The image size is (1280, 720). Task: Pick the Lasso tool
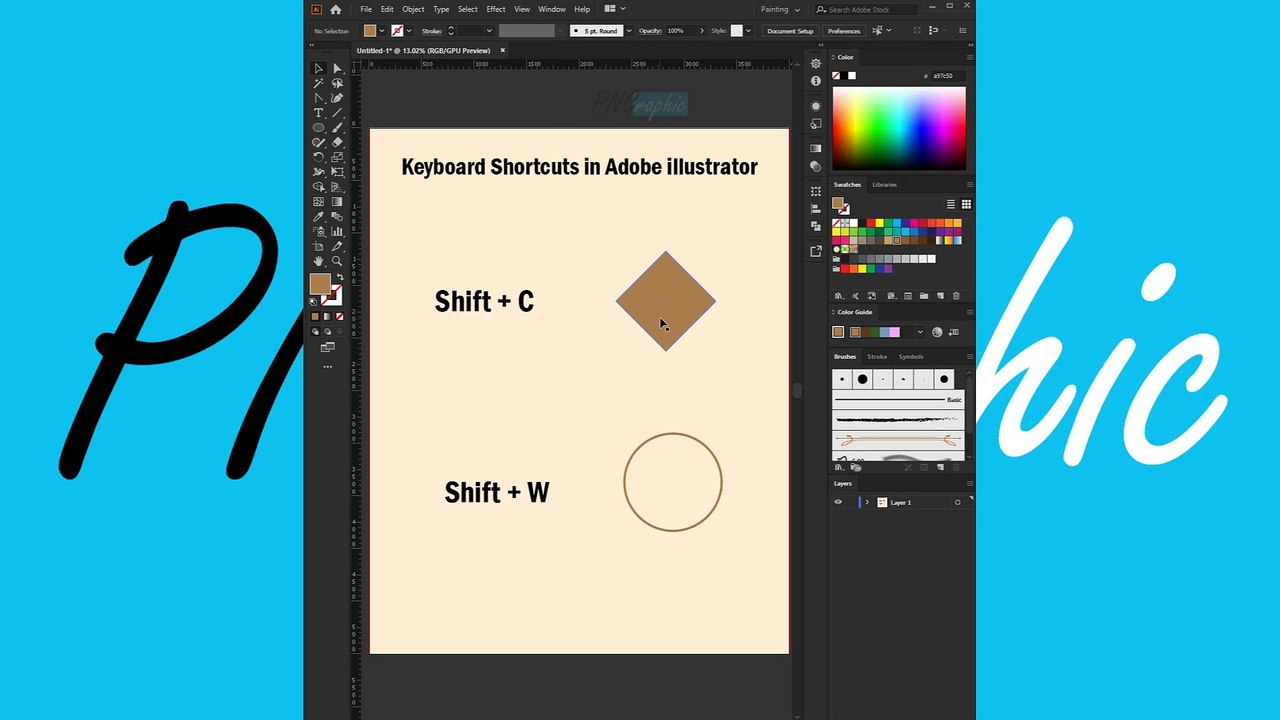(x=337, y=83)
